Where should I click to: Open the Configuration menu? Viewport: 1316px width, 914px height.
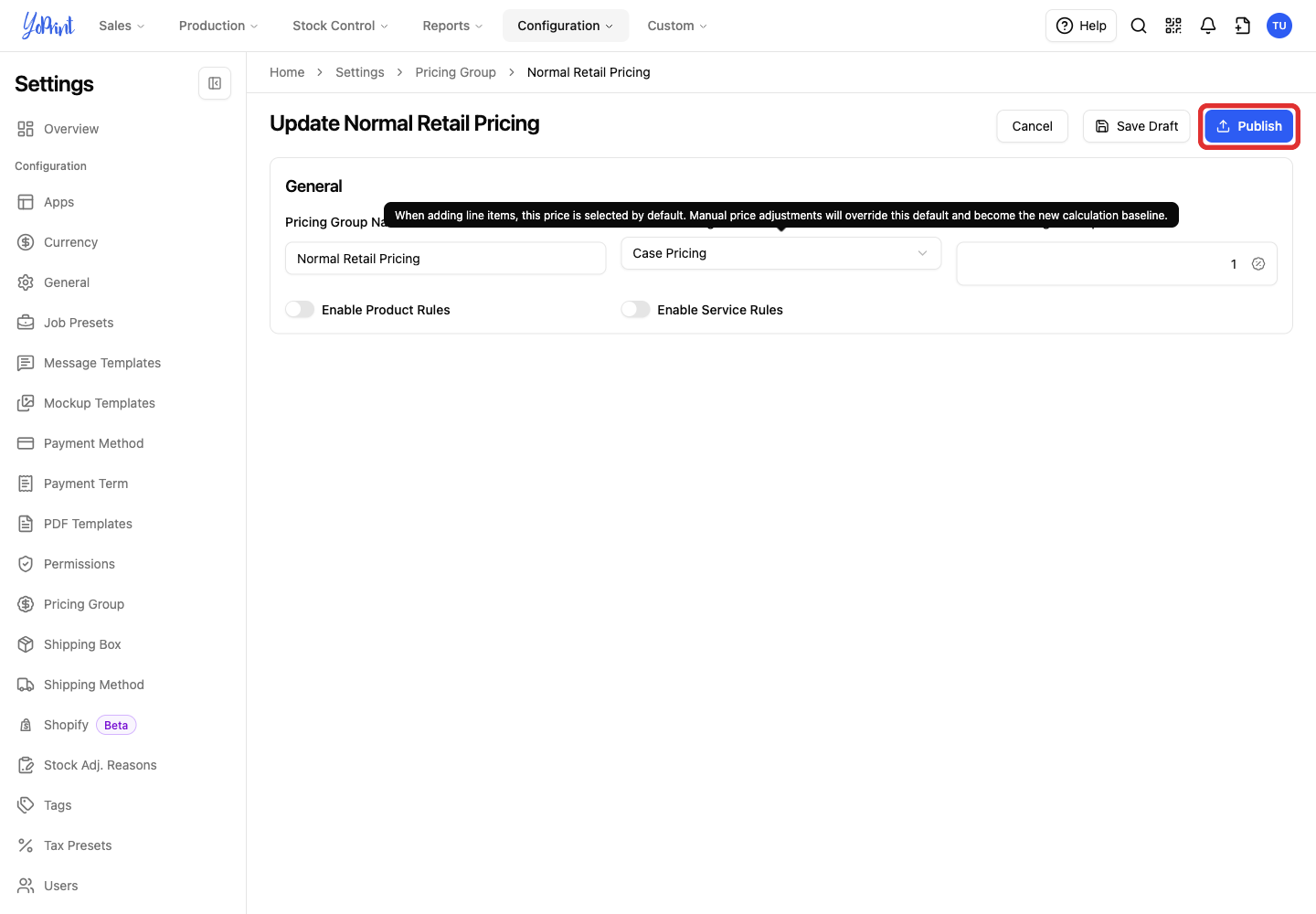(566, 26)
